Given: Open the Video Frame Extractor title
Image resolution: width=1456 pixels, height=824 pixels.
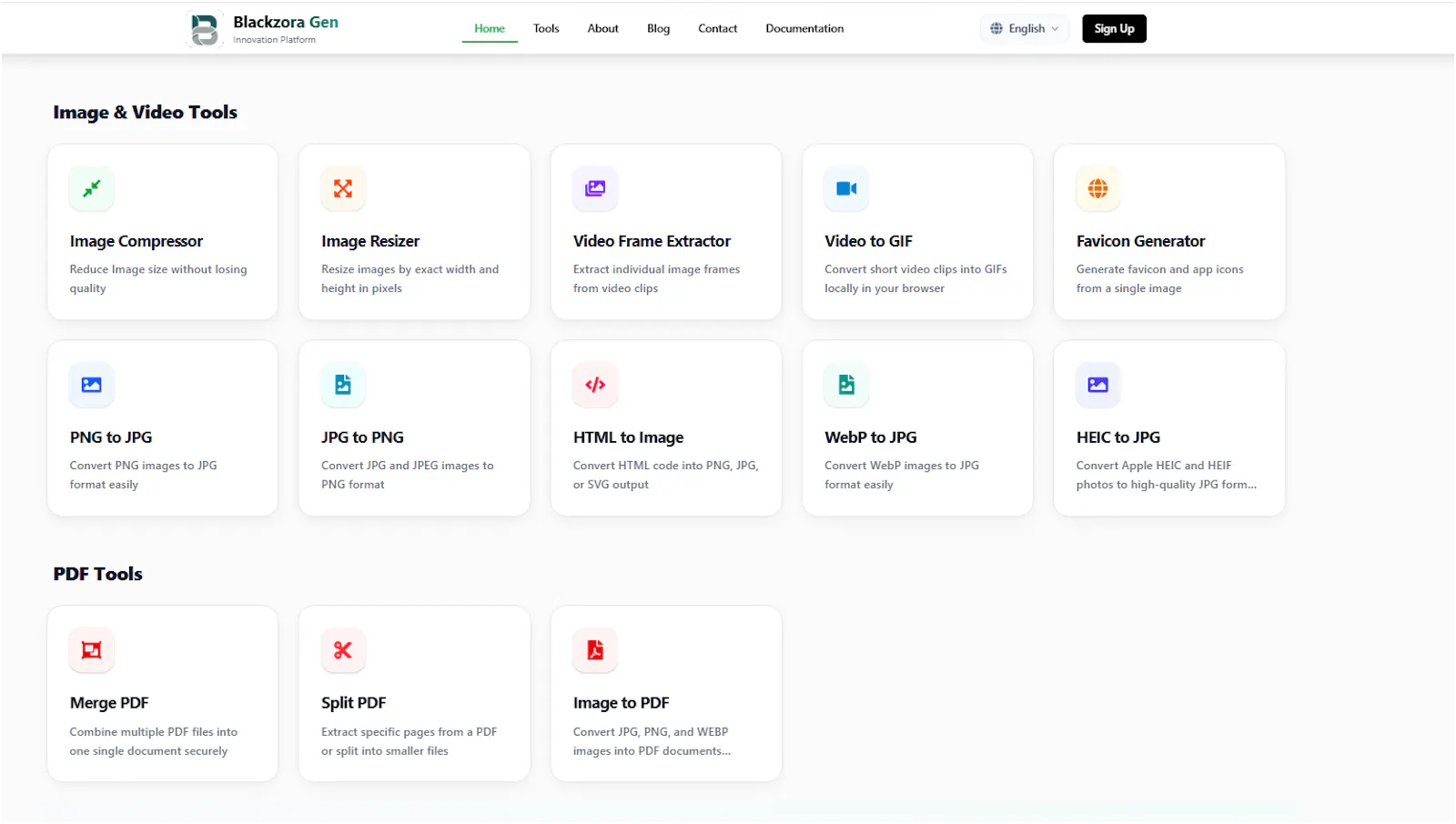Looking at the screenshot, I should coord(652,241).
